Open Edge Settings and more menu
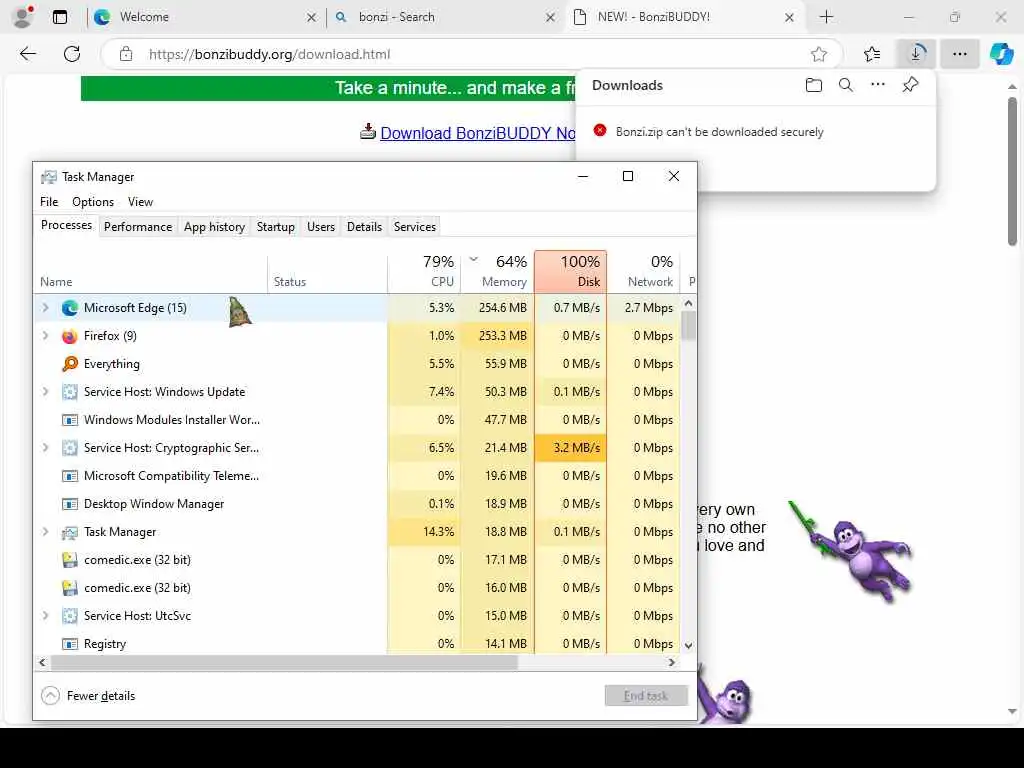 click(959, 54)
